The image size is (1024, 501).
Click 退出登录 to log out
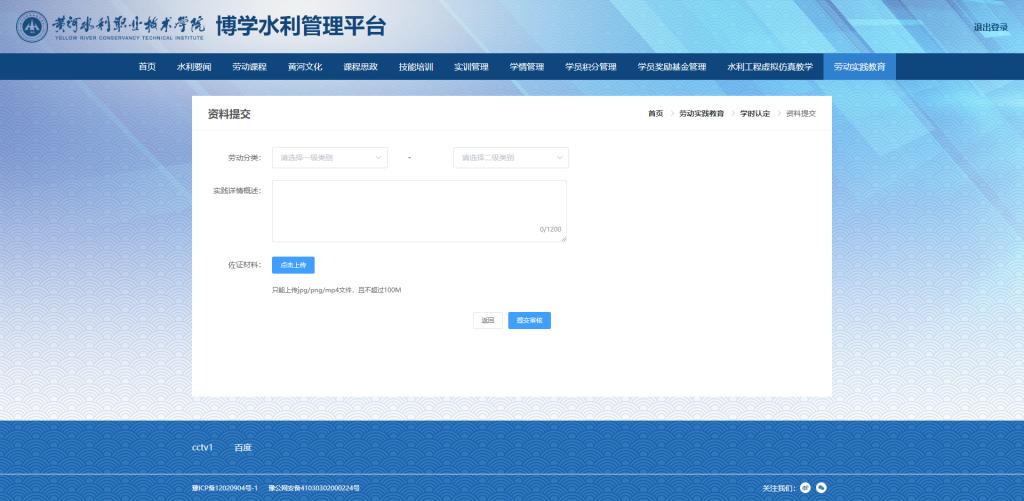(x=990, y=27)
